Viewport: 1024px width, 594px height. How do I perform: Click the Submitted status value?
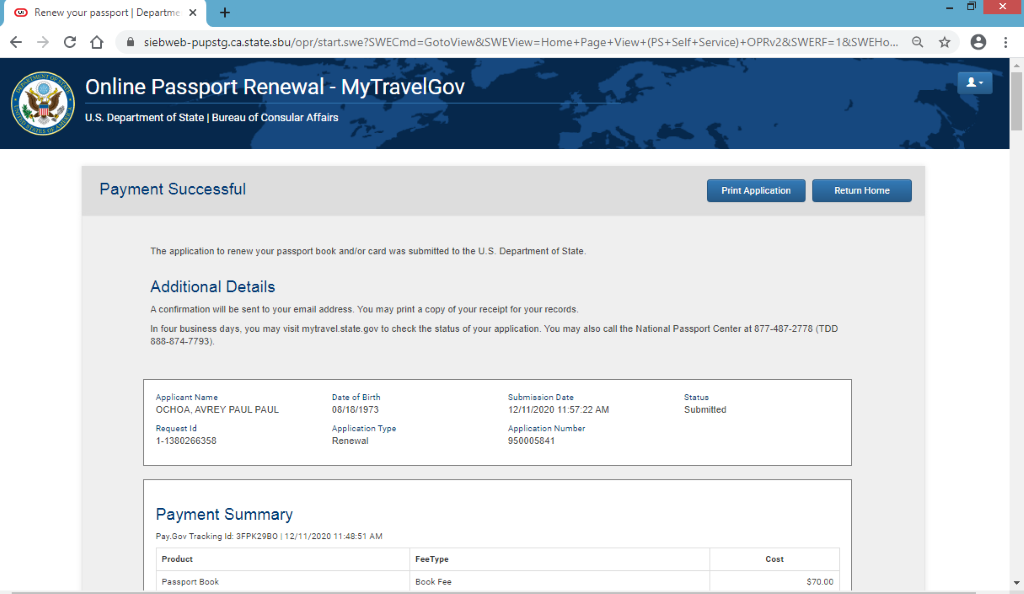[705, 410]
